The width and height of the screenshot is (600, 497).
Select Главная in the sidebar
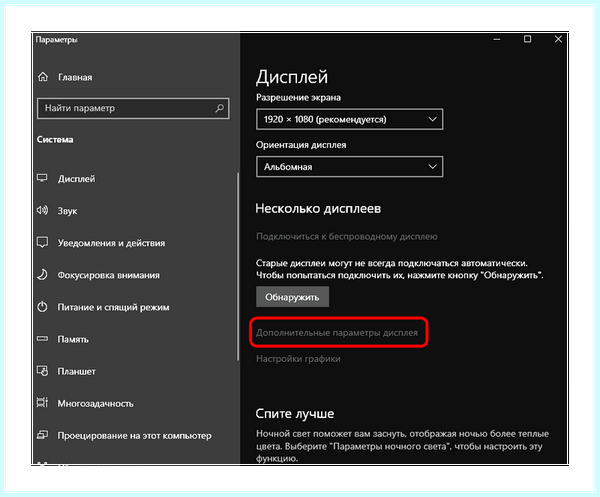75,77
